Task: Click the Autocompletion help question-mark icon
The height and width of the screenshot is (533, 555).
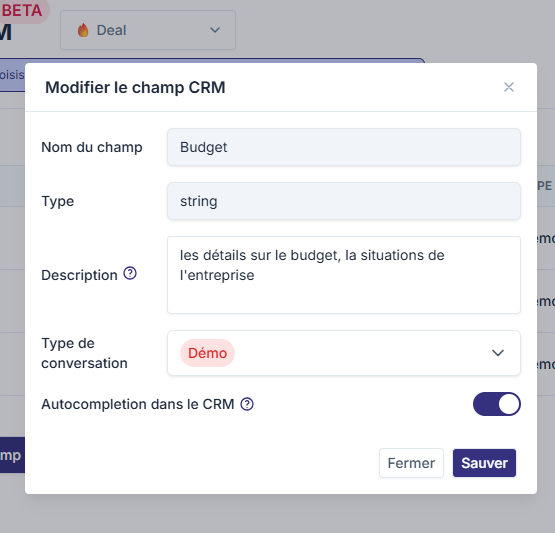Action: click(247, 404)
